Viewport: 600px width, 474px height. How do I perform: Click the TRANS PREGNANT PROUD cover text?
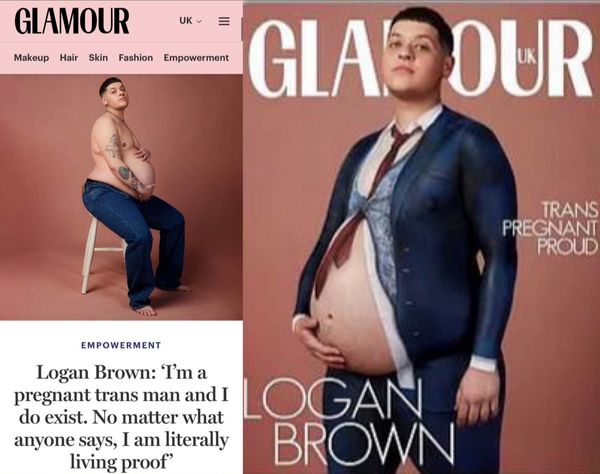(550, 228)
